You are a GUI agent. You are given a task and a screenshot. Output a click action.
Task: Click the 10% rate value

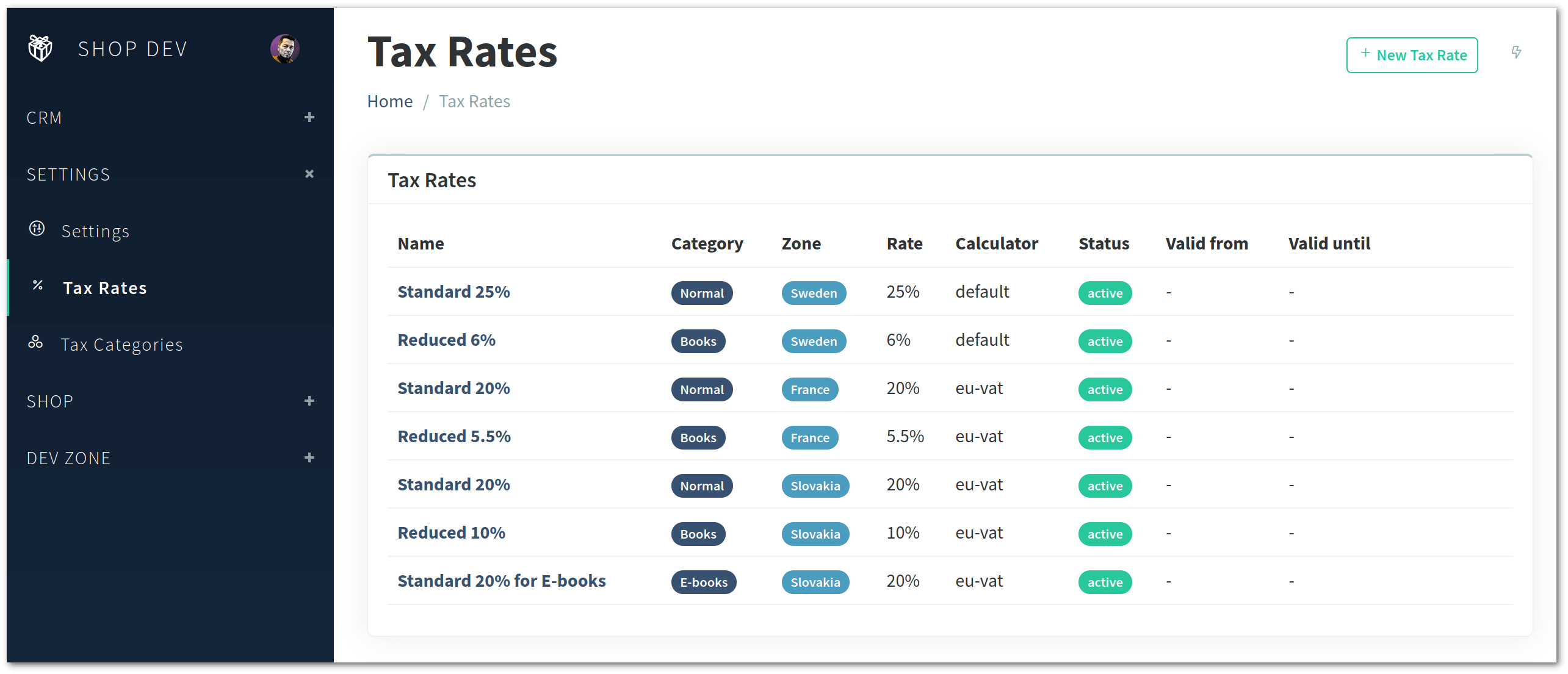903,533
